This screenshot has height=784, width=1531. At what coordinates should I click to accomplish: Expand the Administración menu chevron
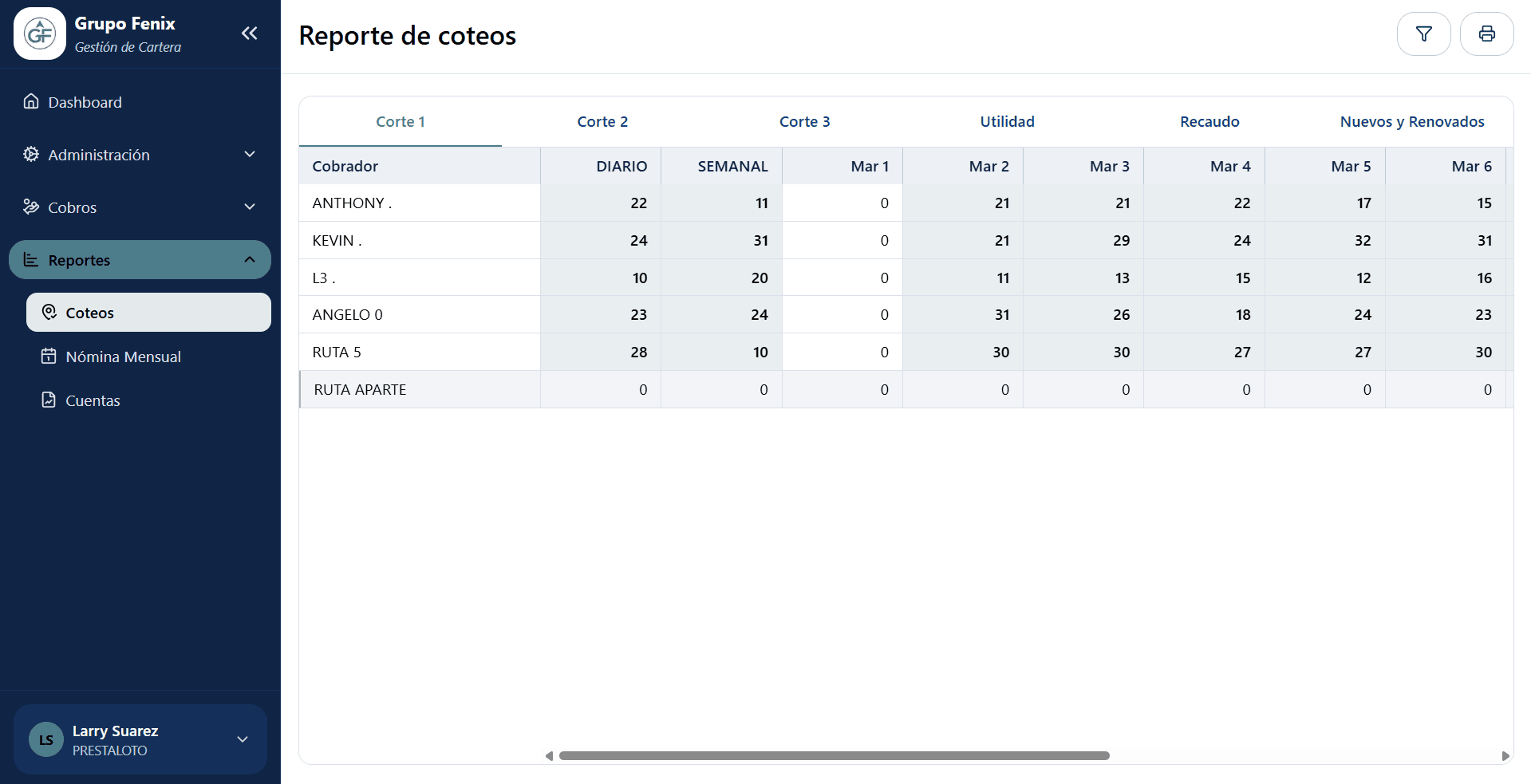[x=249, y=154]
